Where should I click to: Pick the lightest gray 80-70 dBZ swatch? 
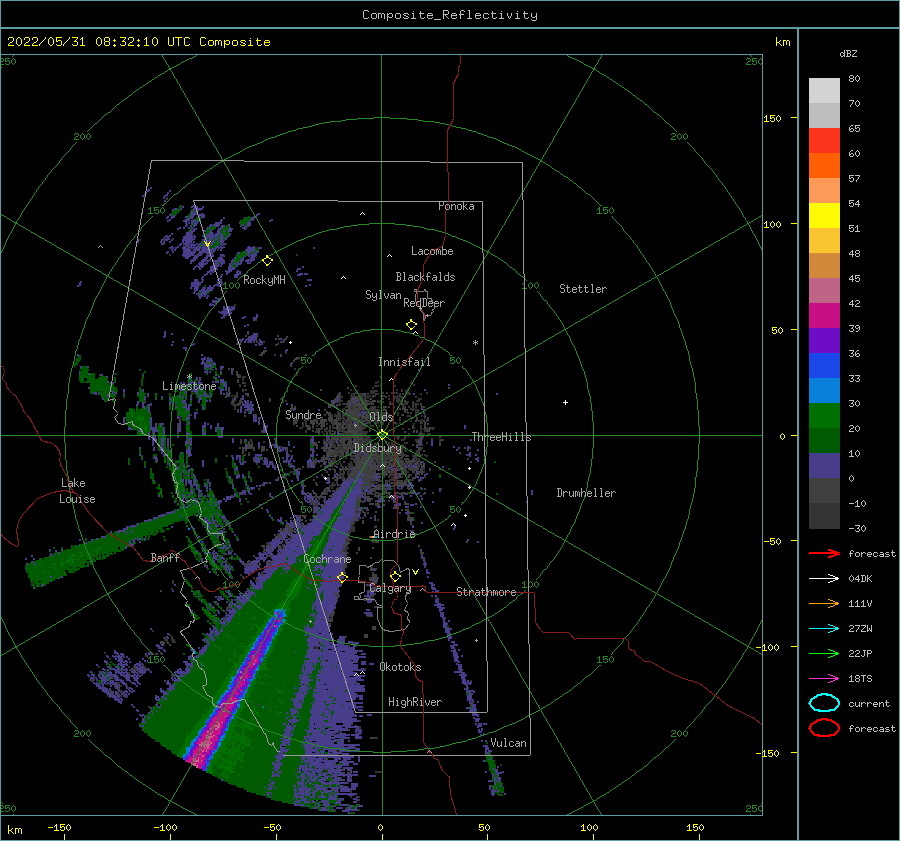[x=824, y=90]
